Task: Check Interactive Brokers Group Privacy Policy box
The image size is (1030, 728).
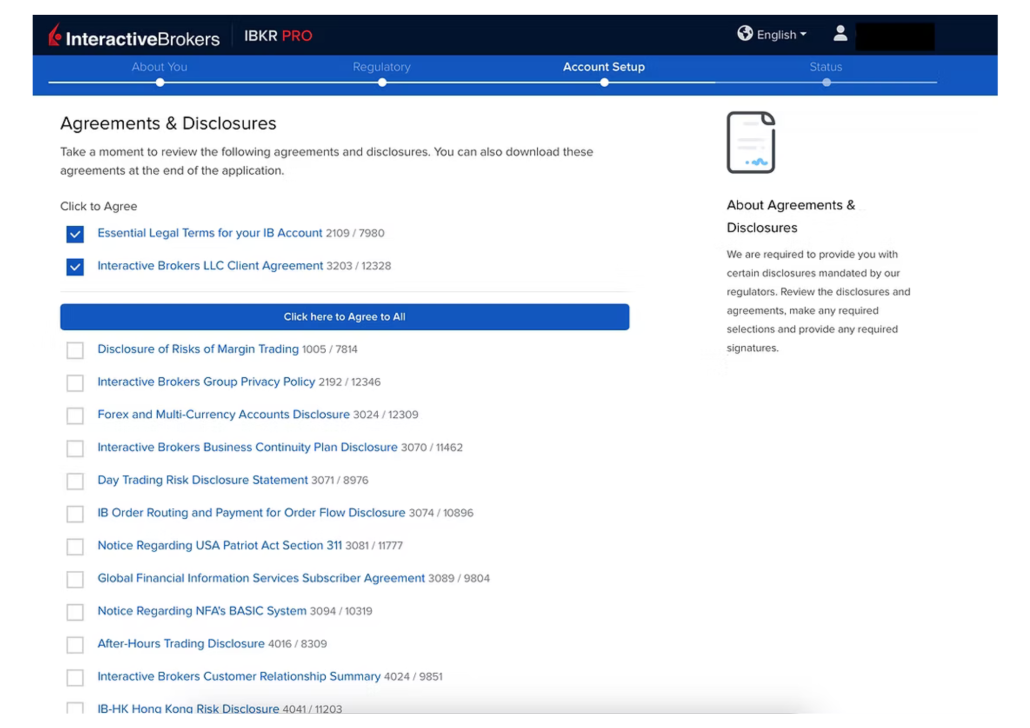Action: pos(75,383)
